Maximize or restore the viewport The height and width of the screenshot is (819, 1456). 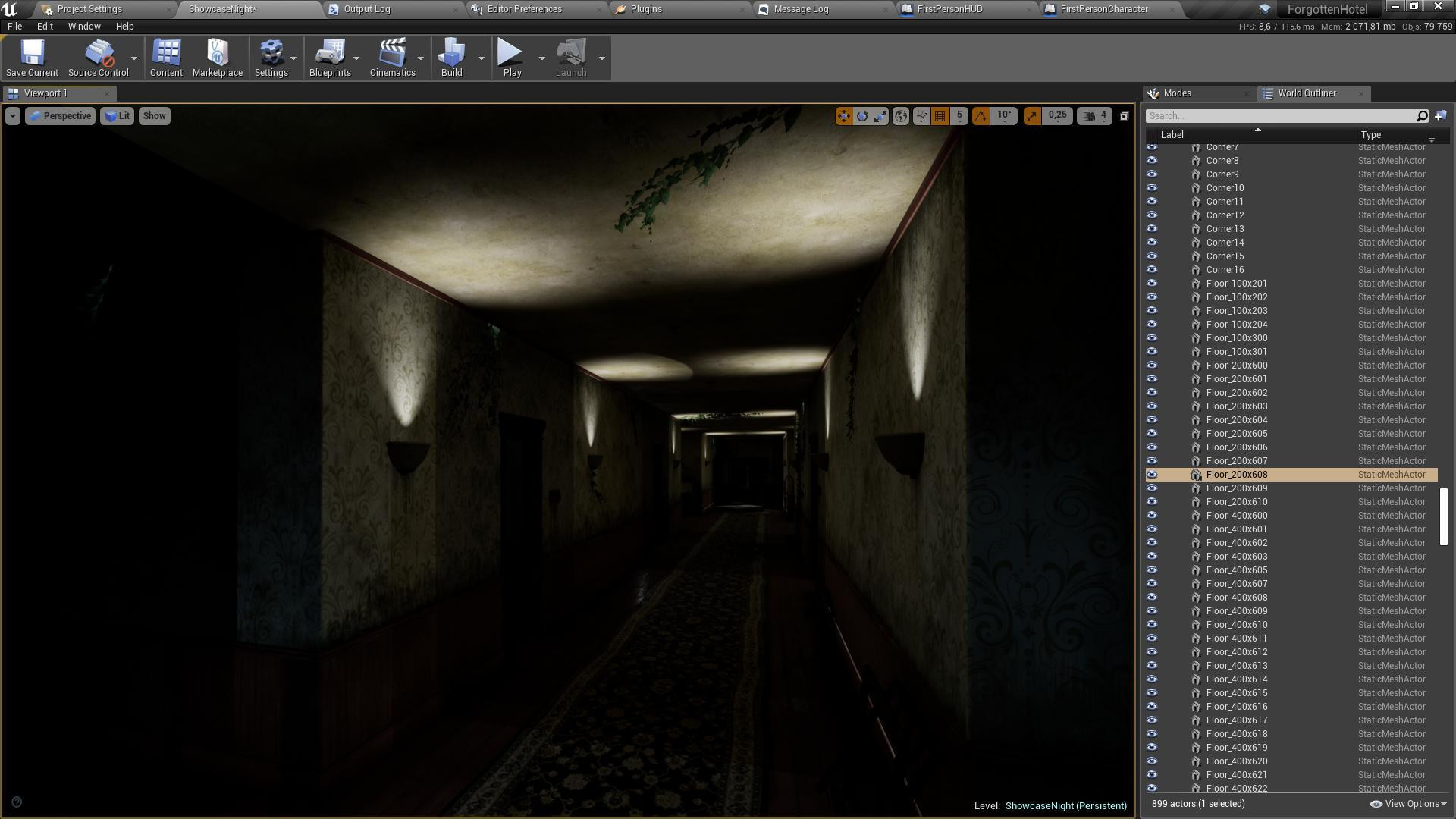(1125, 116)
